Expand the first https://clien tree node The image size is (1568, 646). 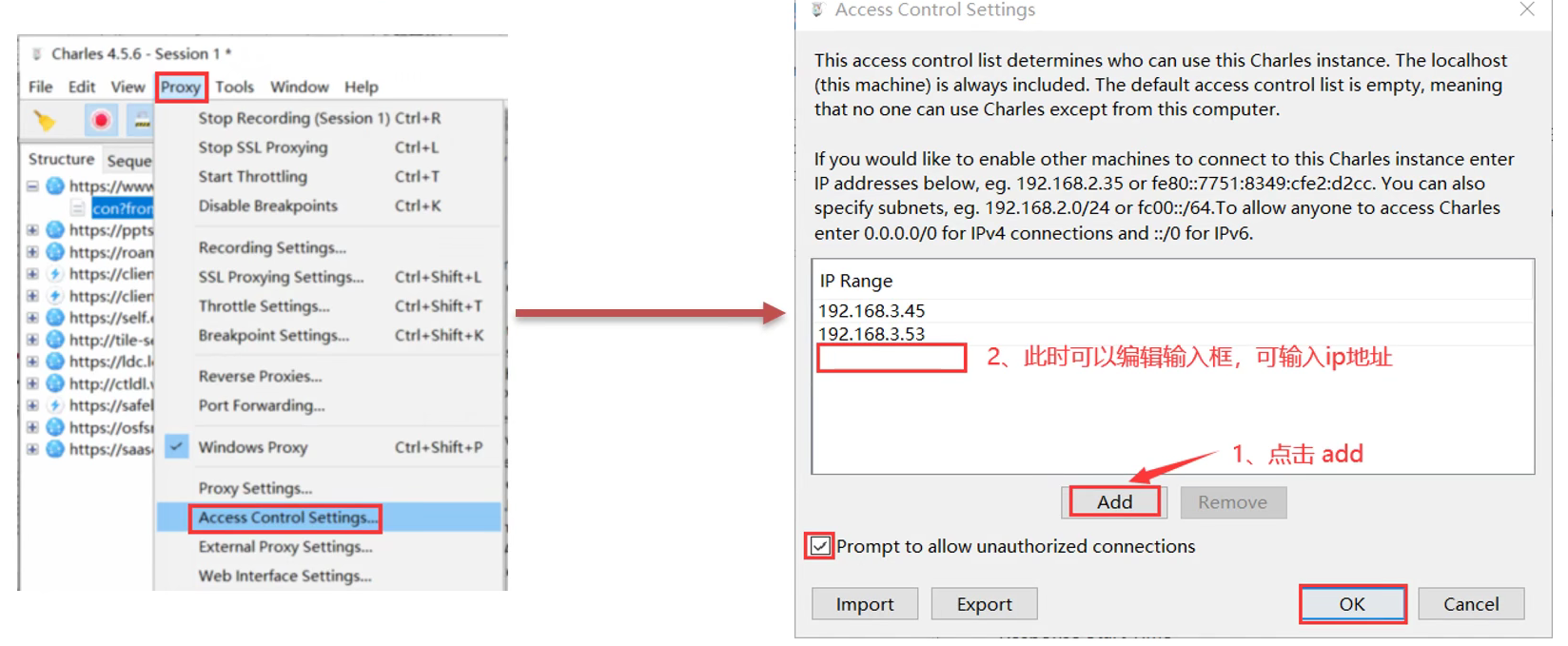click(32, 273)
